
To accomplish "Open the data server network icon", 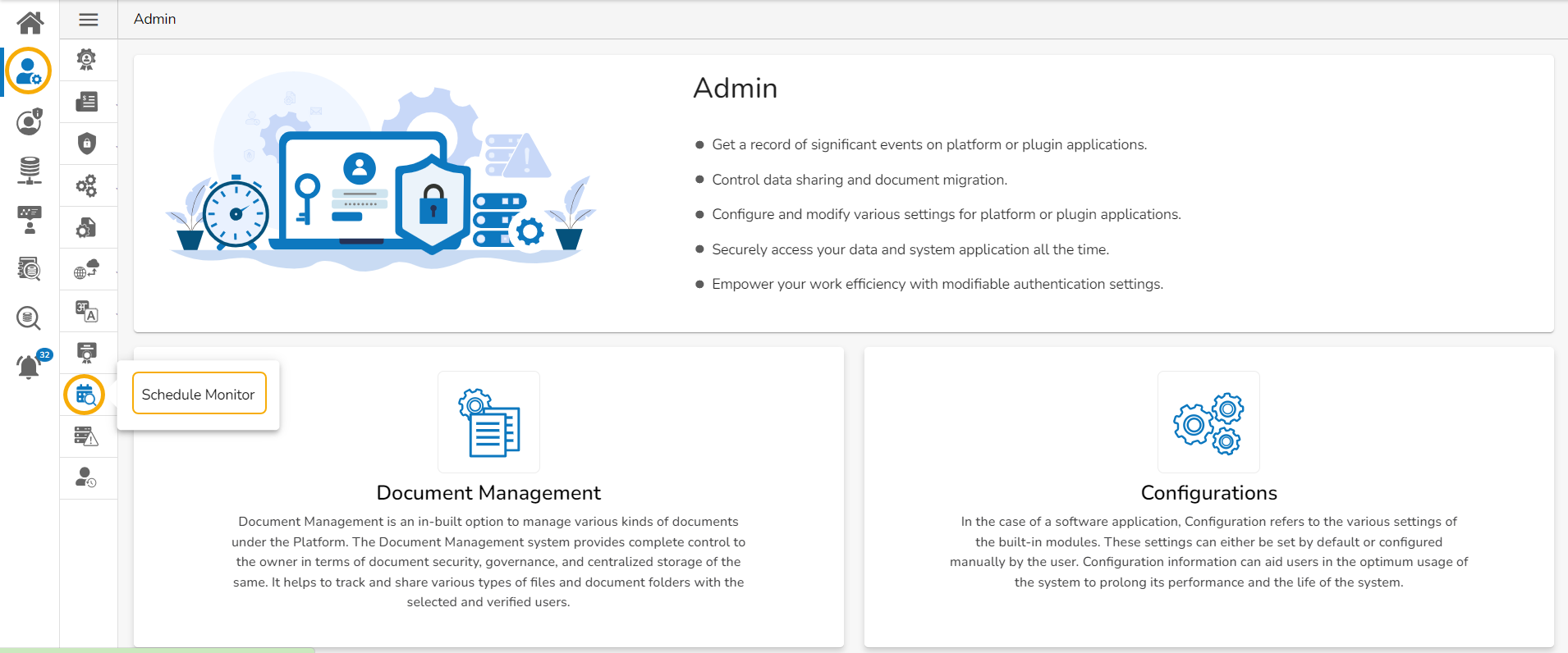I will point(30,170).
